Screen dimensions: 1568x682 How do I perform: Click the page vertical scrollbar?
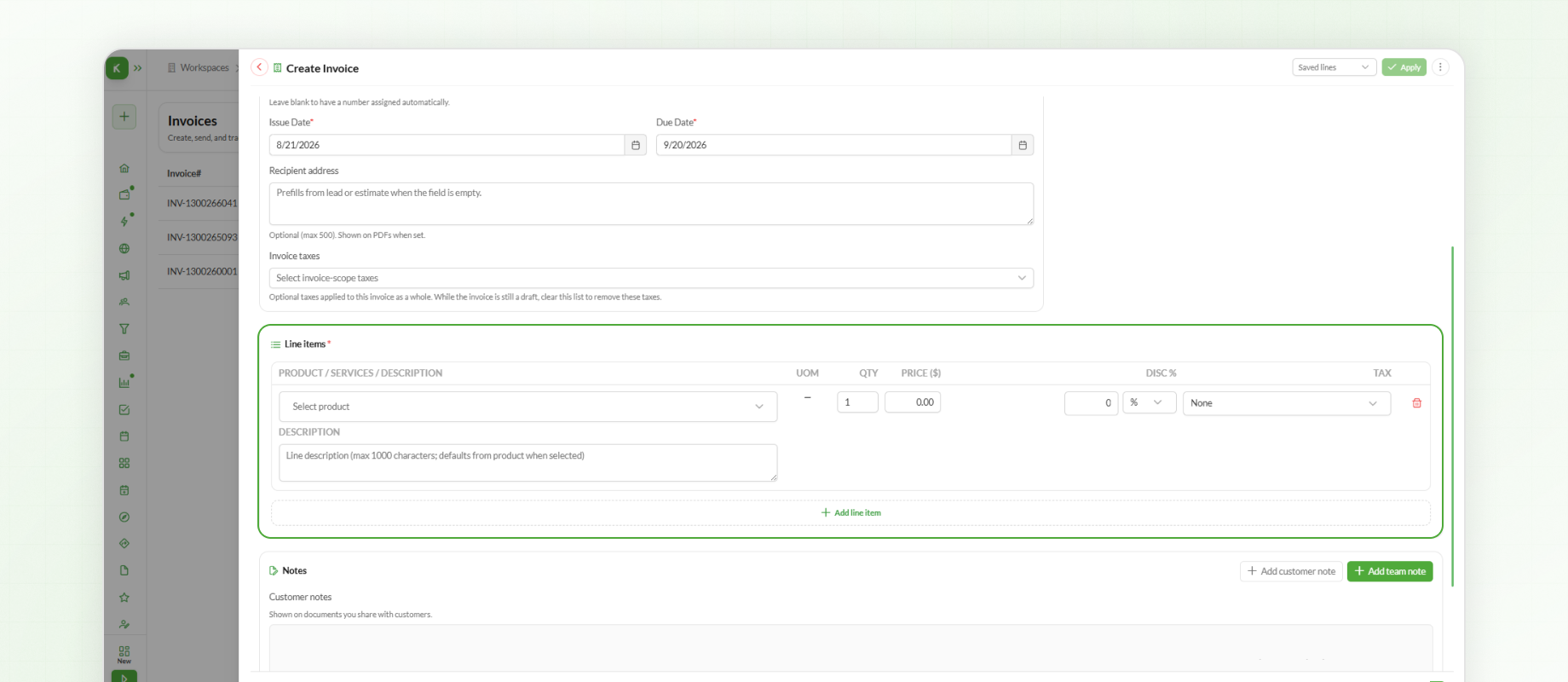click(x=1451, y=416)
